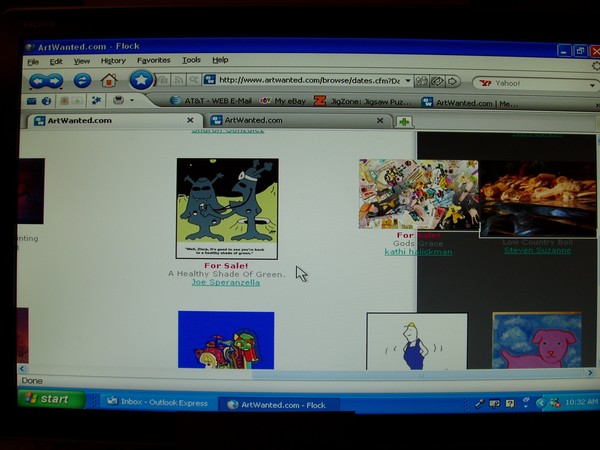Open the View menu
600x450 pixels.
tap(82, 61)
